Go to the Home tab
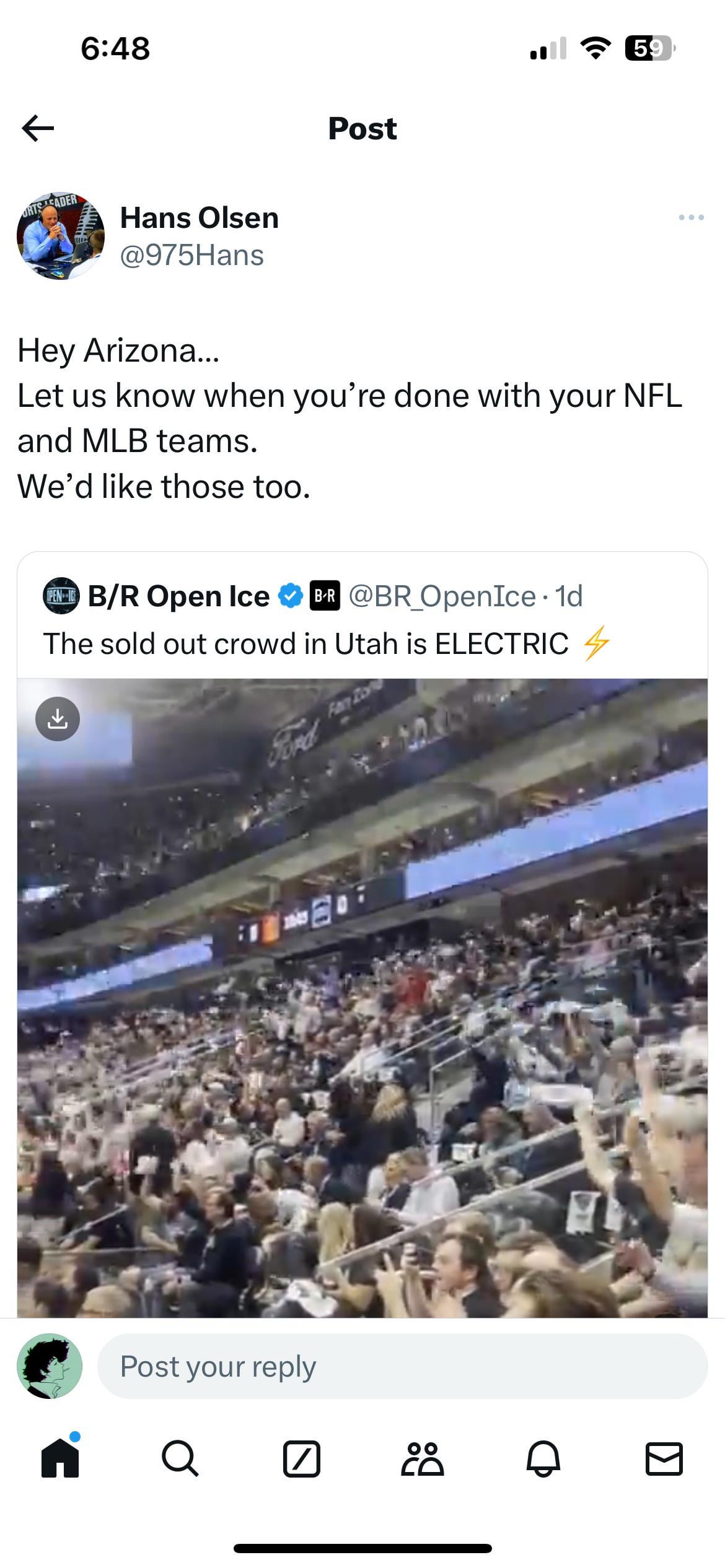The height and width of the screenshot is (1568, 725). pyautogui.click(x=60, y=1459)
